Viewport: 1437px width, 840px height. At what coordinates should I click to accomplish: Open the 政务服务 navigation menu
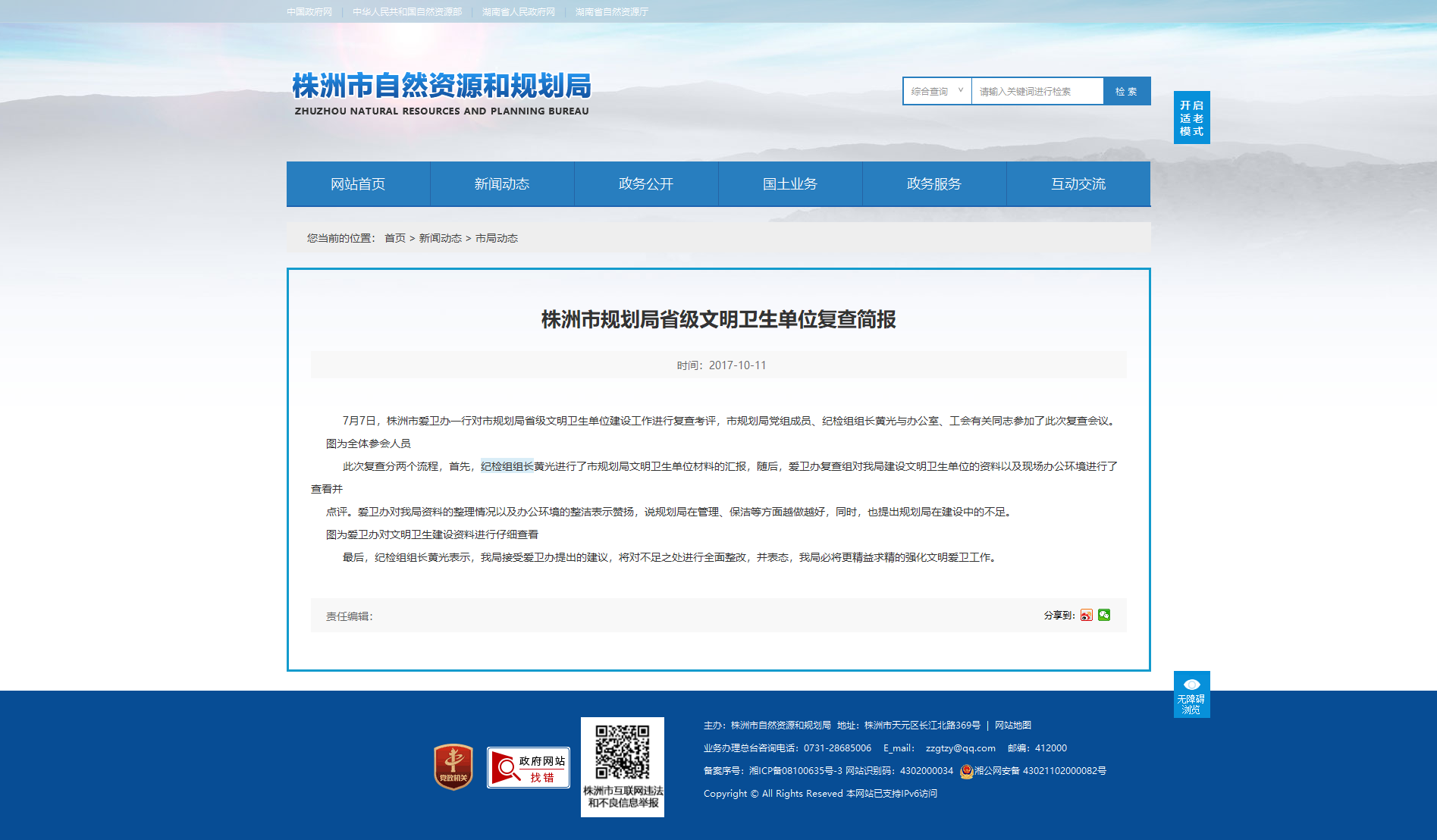coord(934,183)
